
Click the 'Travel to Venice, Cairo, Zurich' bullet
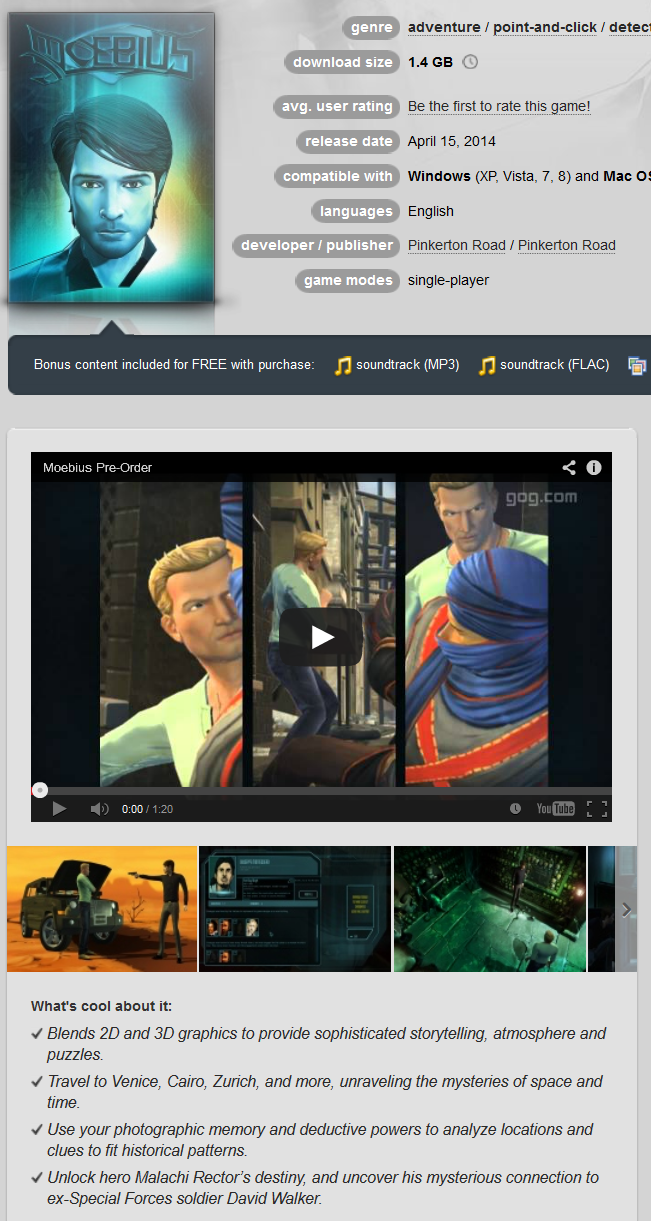tap(325, 1092)
